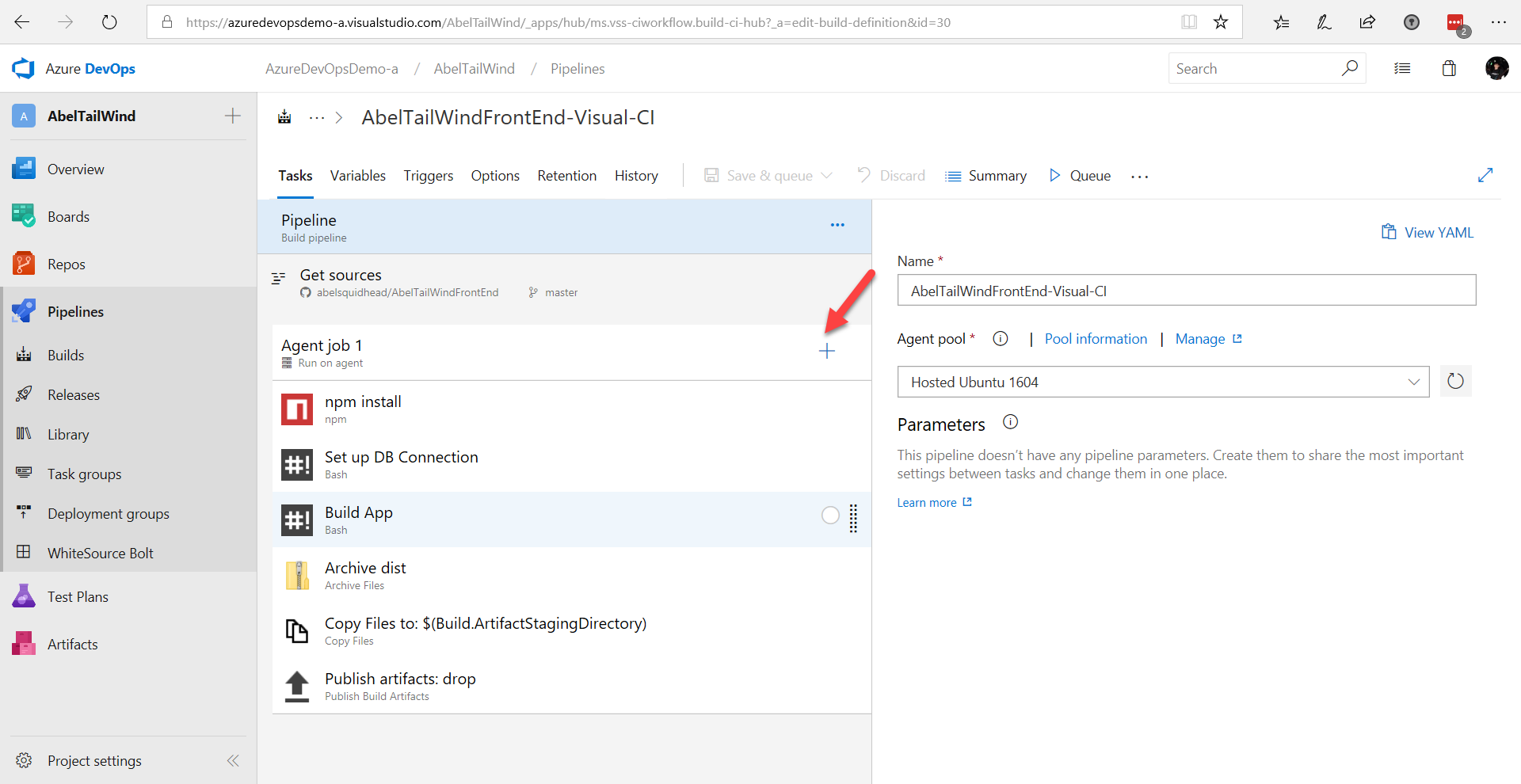
Task: Select the npm install task
Action: (x=572, y=409)
